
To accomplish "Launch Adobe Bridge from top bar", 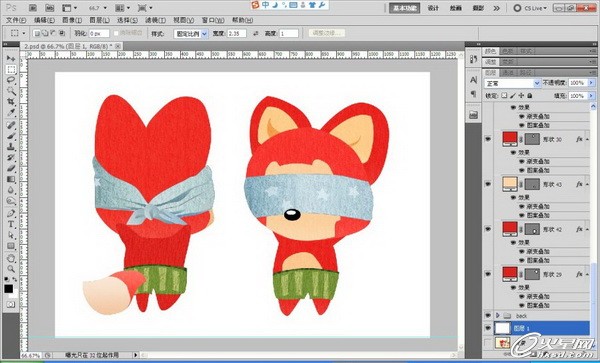I will tap(33, 8).
